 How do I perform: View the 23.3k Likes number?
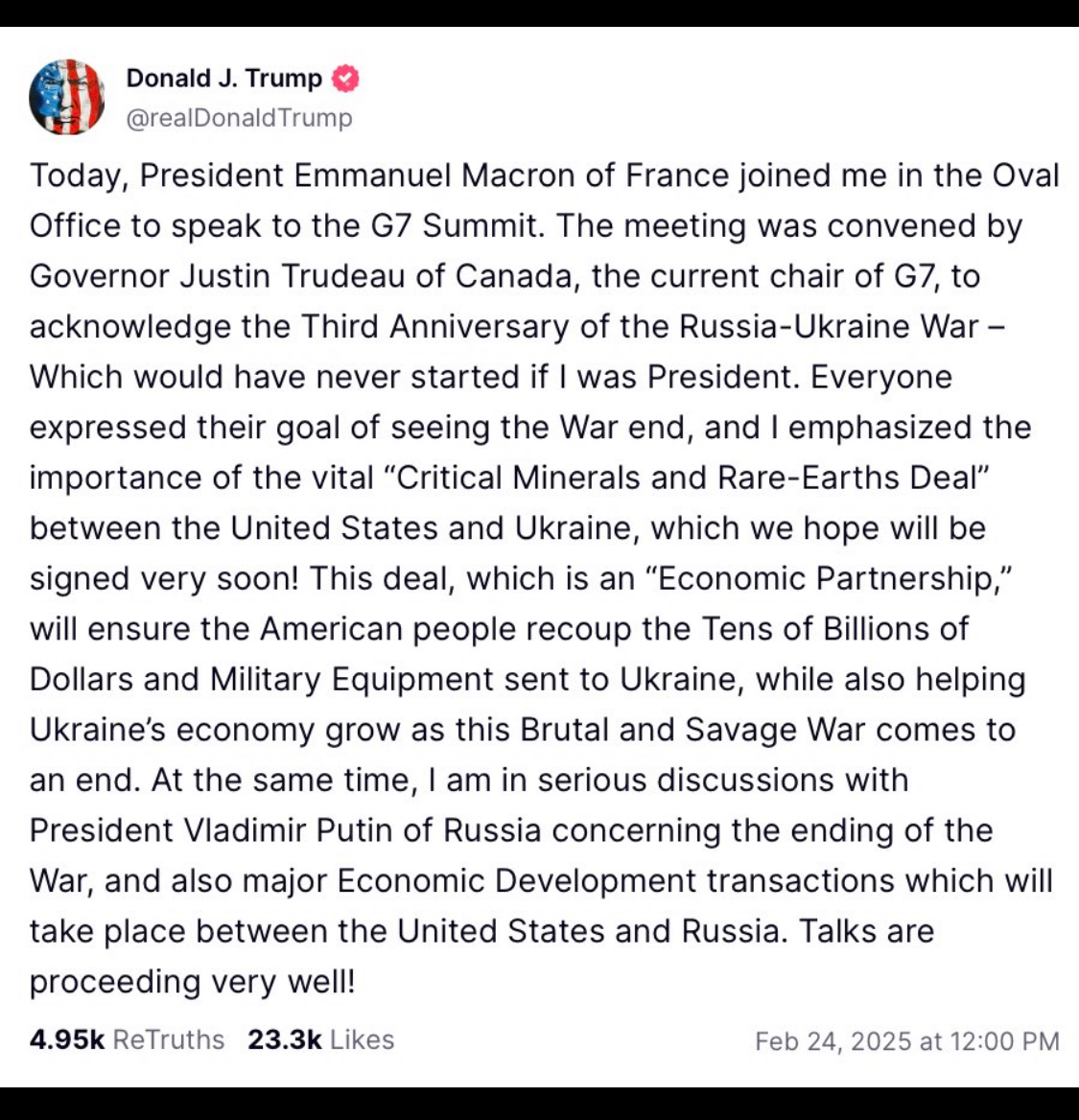click(x=284, y=1040)
